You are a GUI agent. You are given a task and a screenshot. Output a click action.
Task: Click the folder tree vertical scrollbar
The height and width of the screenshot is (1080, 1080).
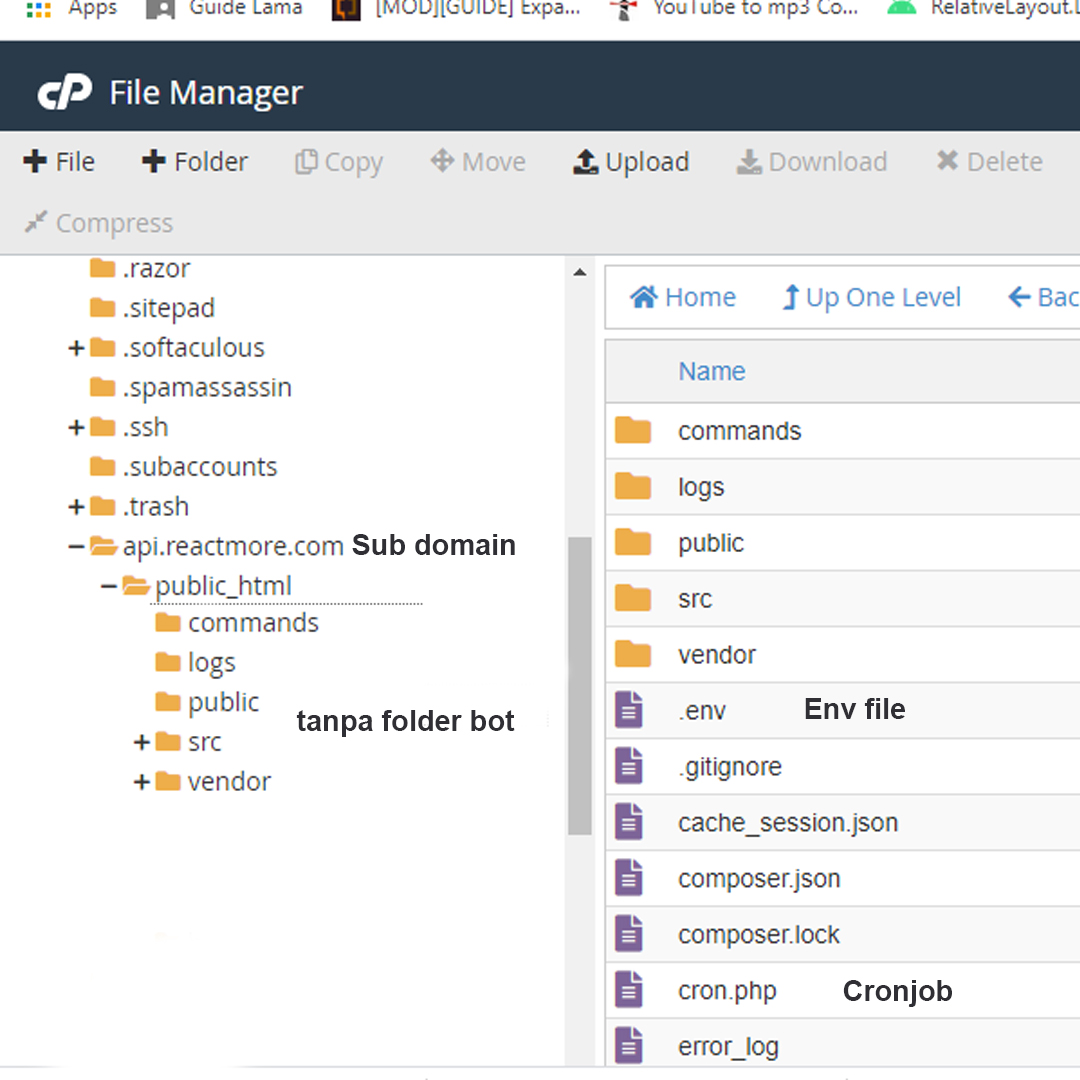pos(579,685)
